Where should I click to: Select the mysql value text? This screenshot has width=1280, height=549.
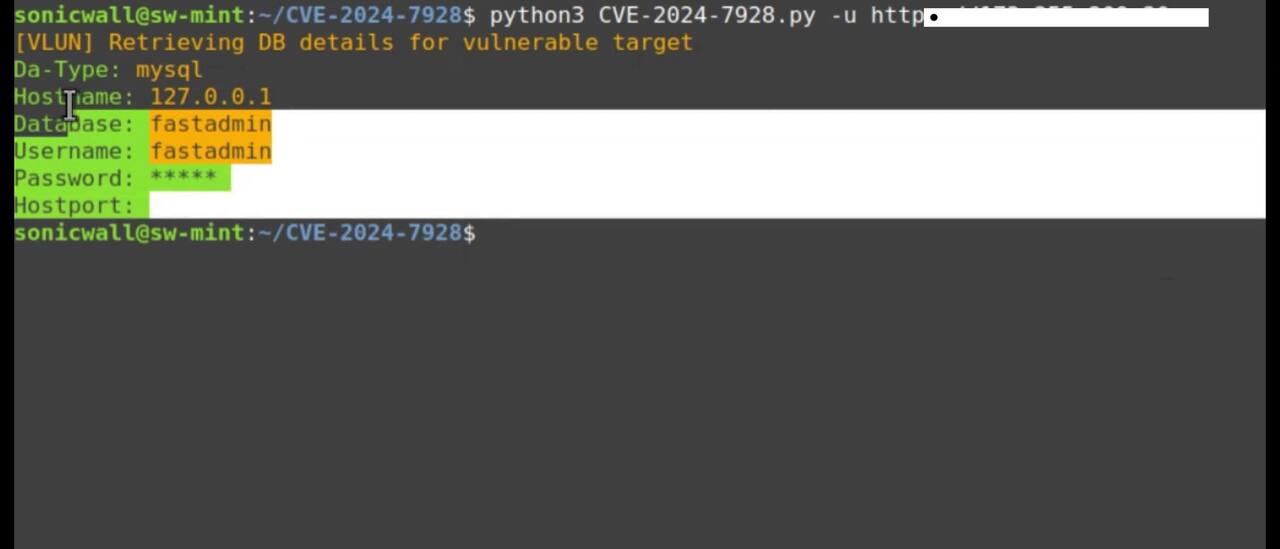169,70
